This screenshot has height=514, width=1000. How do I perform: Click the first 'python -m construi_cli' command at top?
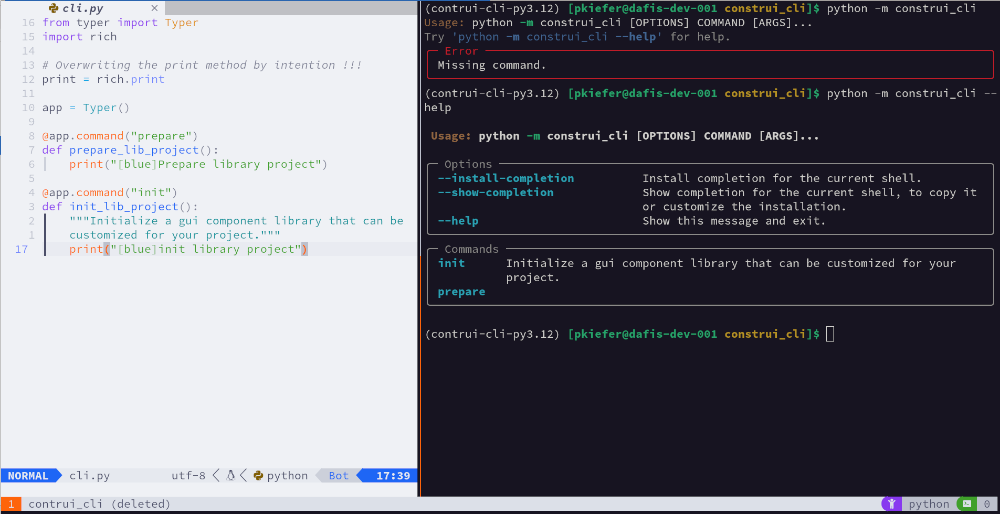click(901, 8)
